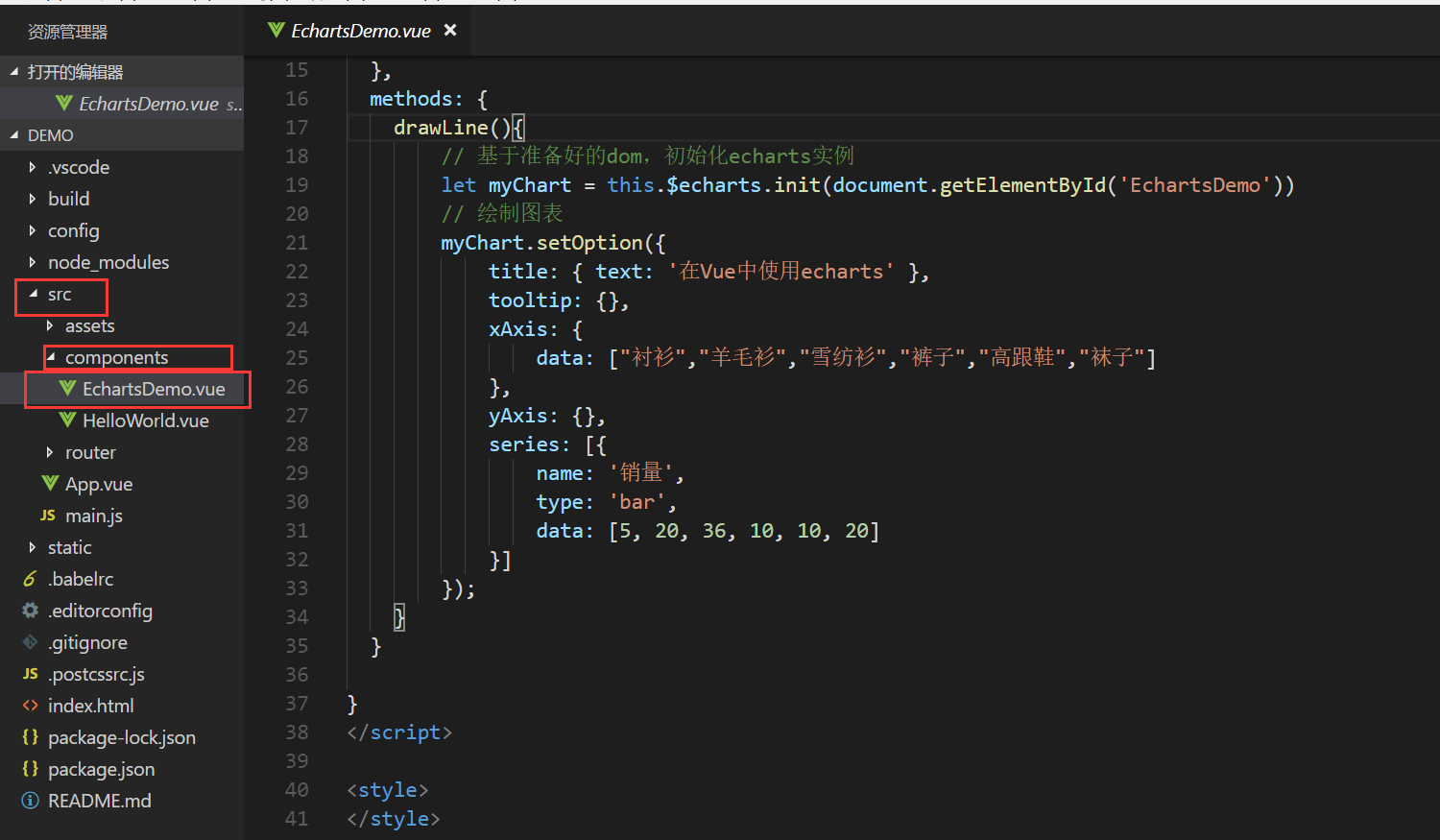1440x840 pixels.
Task: Click the 资源管理器 panel title
Action: coord(67,32)
